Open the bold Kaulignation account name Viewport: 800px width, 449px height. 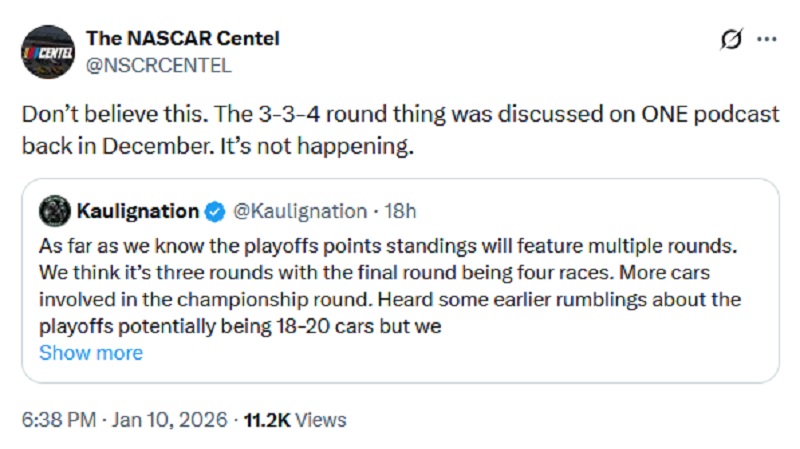click(x=138, y=211)
